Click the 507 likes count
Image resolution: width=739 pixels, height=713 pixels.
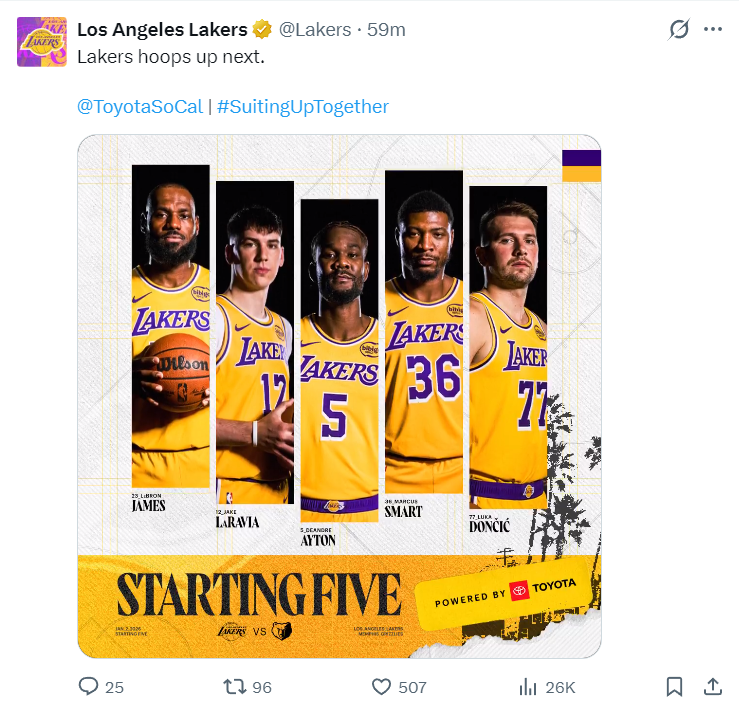tap(412, 687)
